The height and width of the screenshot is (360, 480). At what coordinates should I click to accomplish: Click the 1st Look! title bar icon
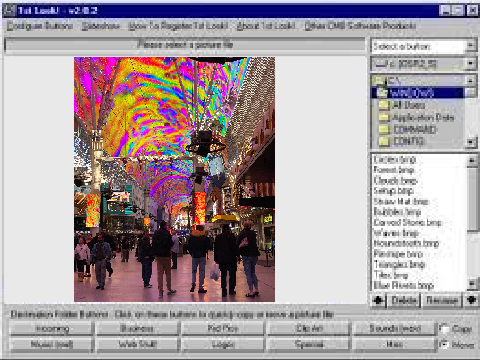point(9,10)
